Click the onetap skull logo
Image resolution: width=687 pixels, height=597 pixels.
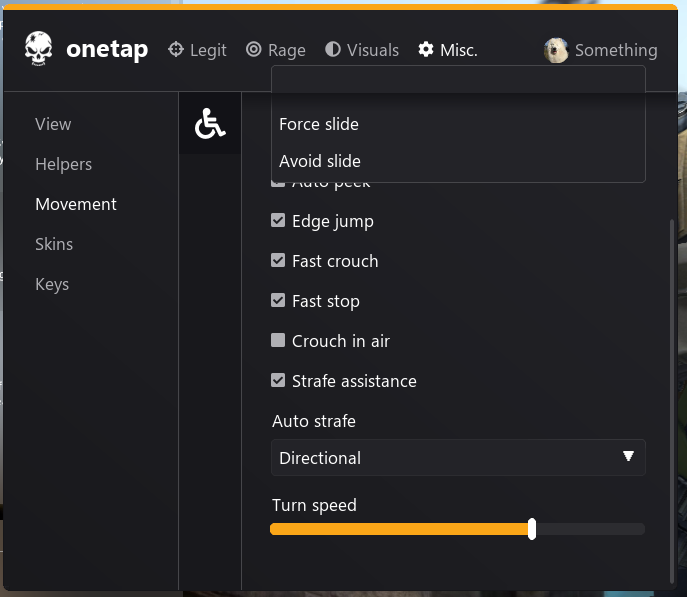39,49
